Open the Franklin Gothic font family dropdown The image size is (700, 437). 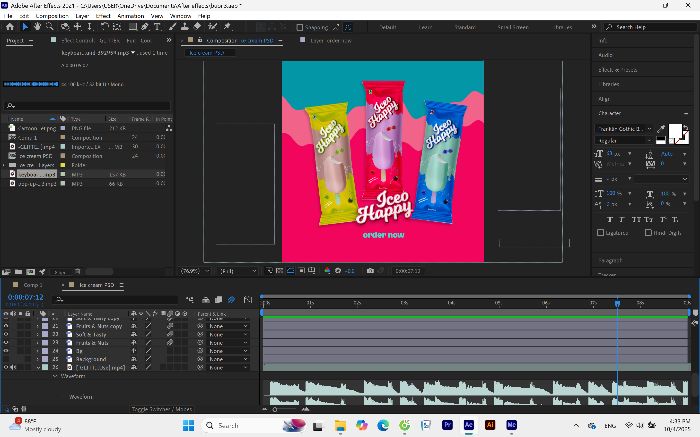[625, 129]
